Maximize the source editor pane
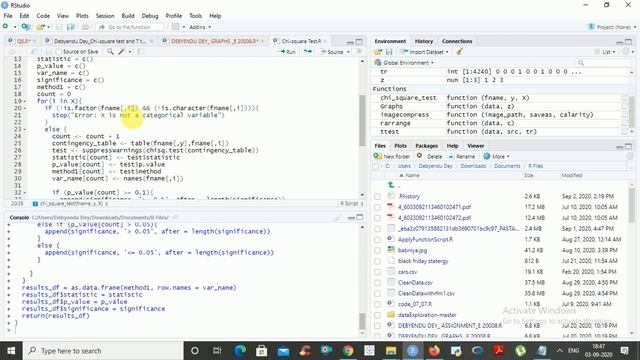Image resolution: width=640 pixels, height=360 pixels. tap(359, 42)
